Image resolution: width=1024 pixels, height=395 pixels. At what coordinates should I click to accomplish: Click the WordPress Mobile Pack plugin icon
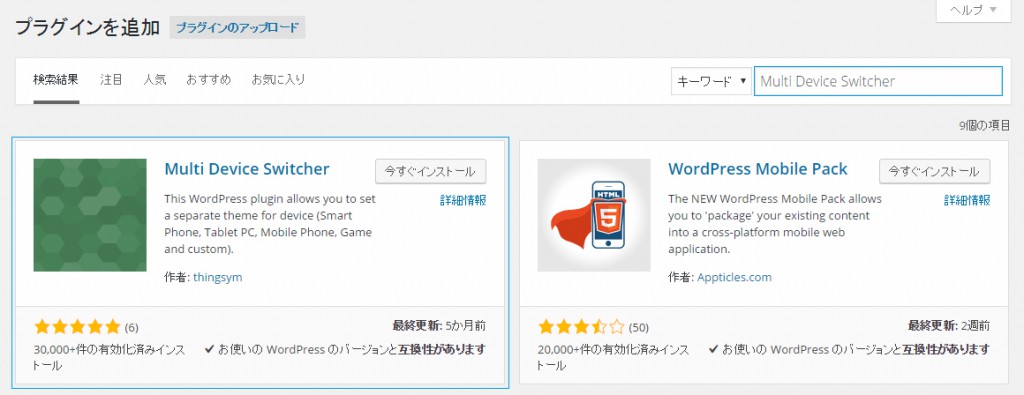(x=594, y=215)
